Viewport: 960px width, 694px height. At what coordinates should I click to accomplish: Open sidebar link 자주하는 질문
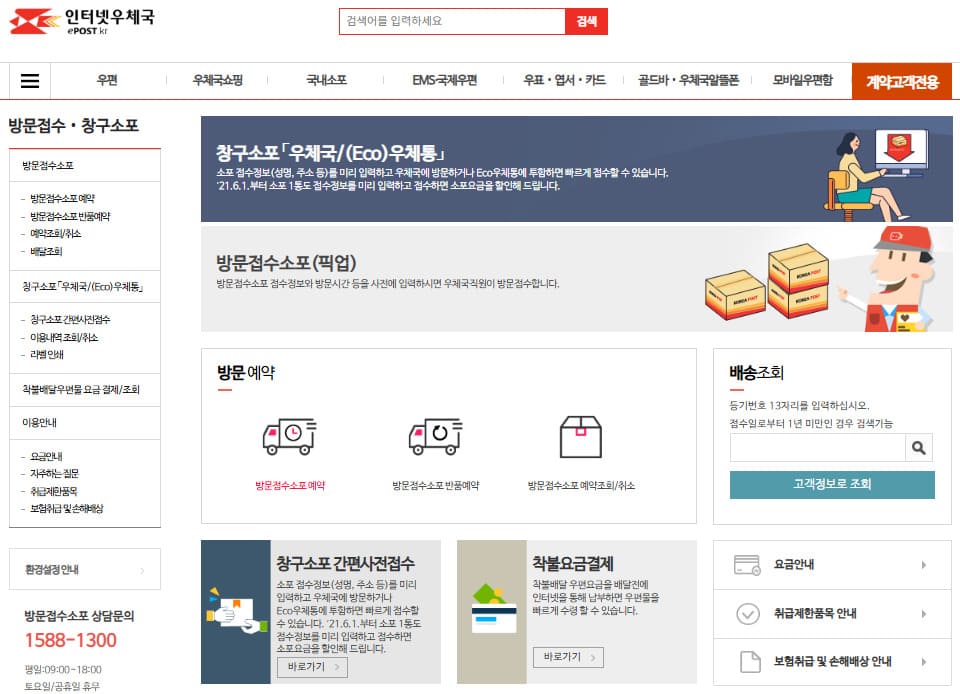[54, 474]
